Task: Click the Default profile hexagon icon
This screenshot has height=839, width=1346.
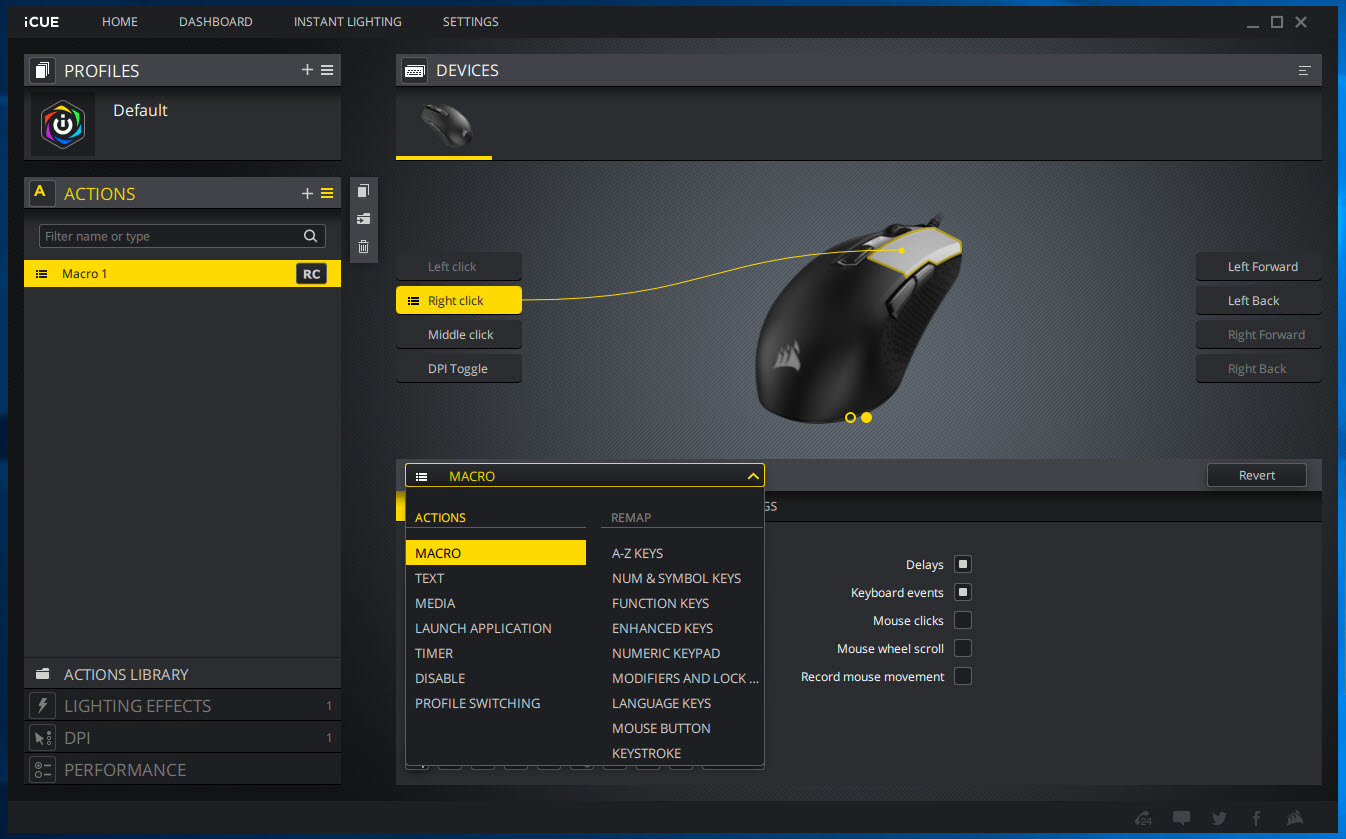Action: pos(63,124)
